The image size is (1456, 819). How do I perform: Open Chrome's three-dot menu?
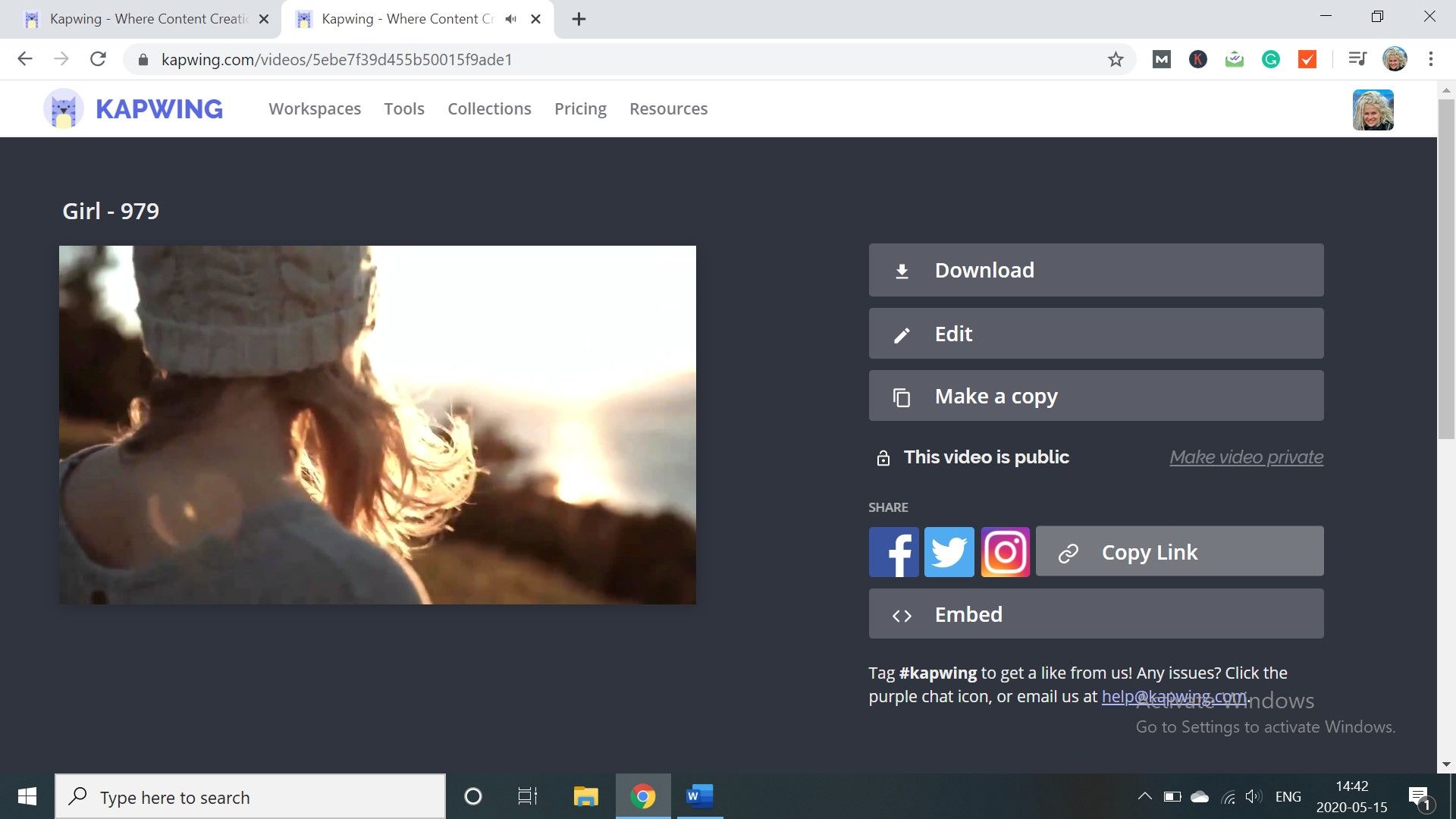tap(1431, 58)
